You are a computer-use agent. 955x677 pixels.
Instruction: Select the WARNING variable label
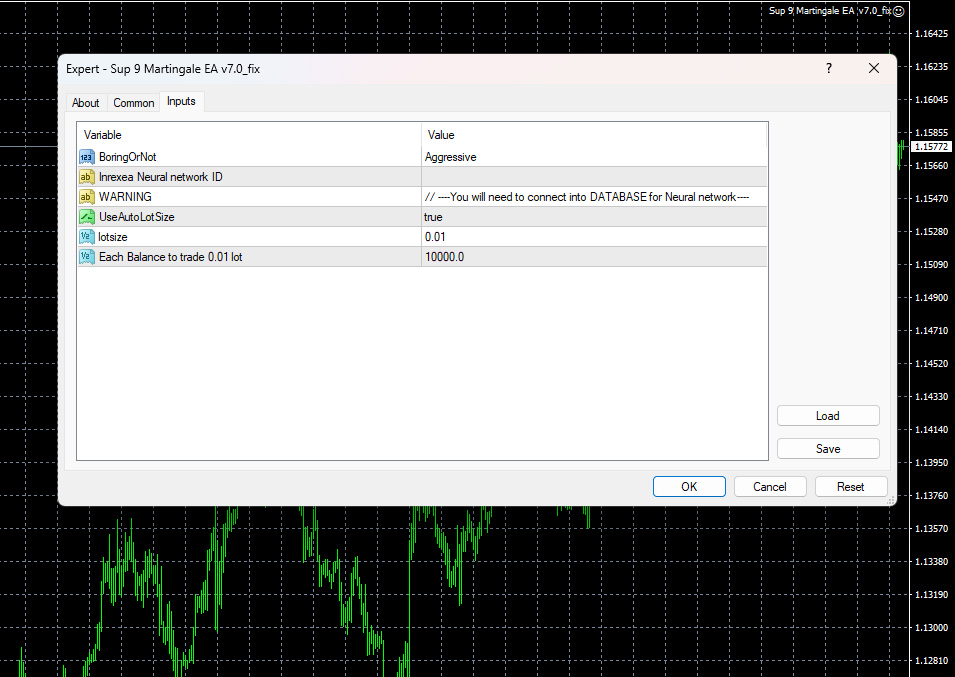125,197
